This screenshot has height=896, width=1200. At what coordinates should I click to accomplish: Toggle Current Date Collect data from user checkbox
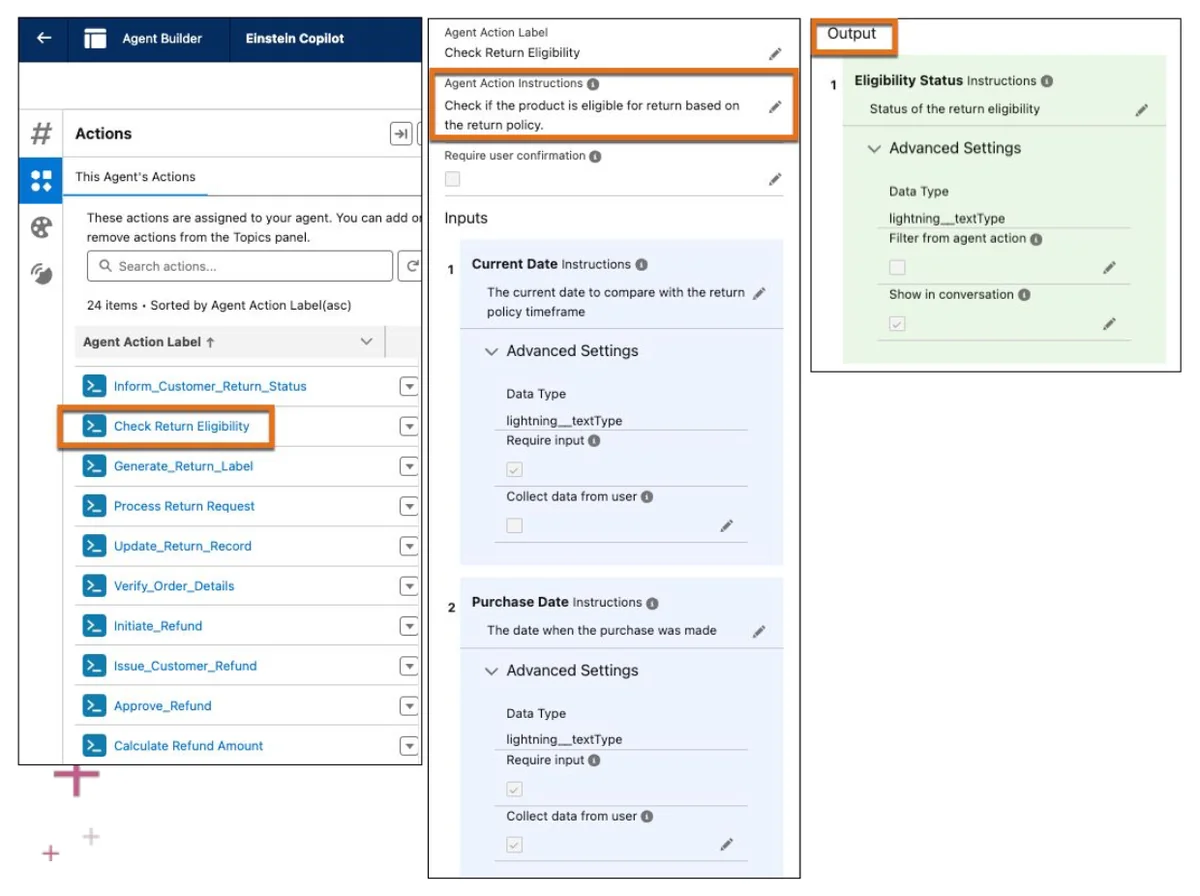(x=514, y=526)
